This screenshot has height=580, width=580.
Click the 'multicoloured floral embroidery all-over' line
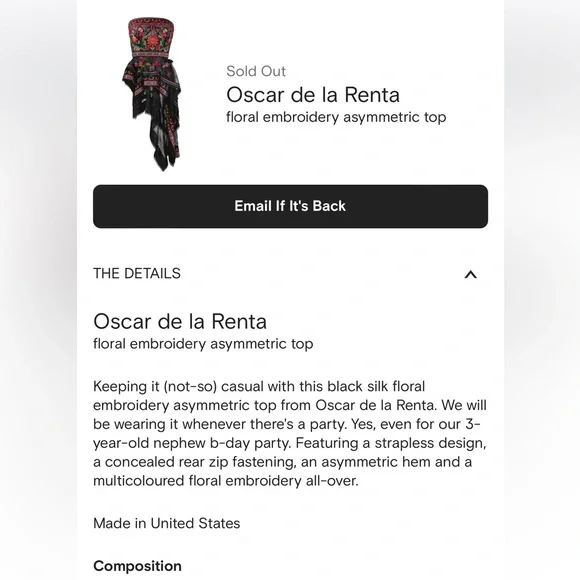pyautogui.click(x=226, y=481)
